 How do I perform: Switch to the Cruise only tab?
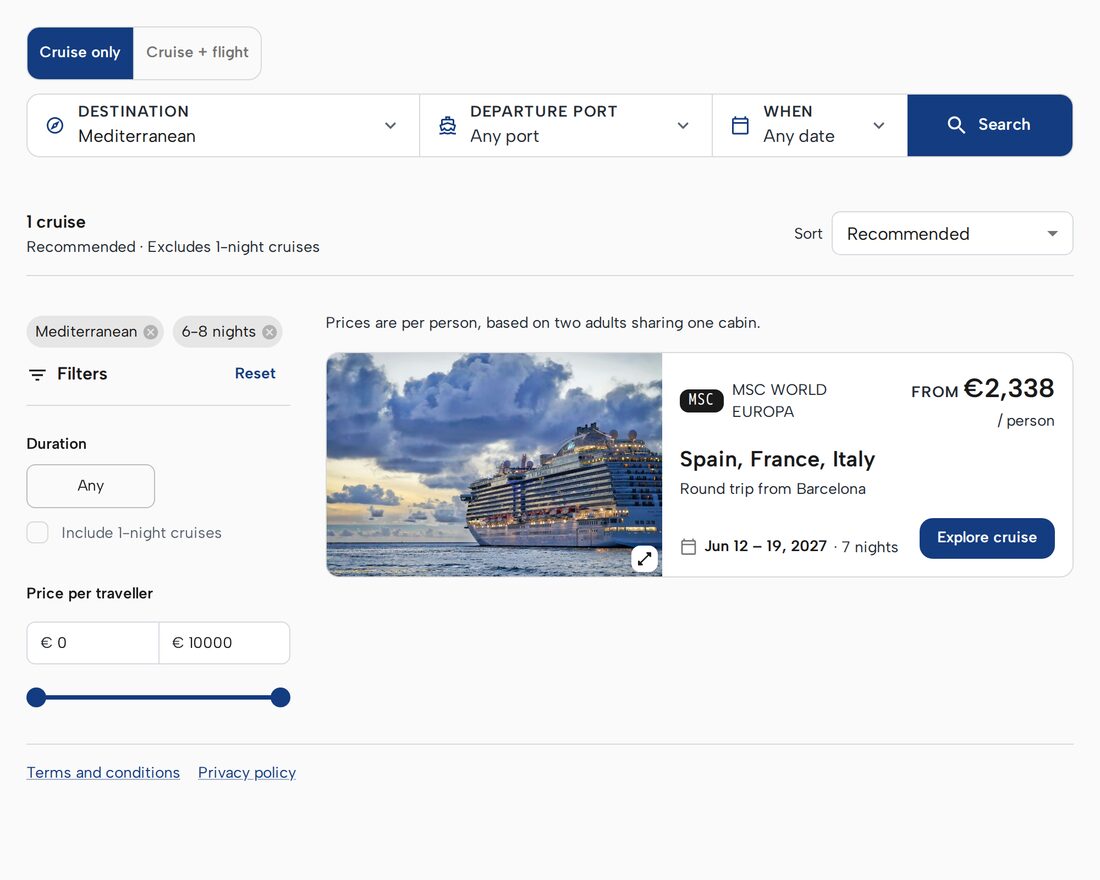click(x=80, y=53)
